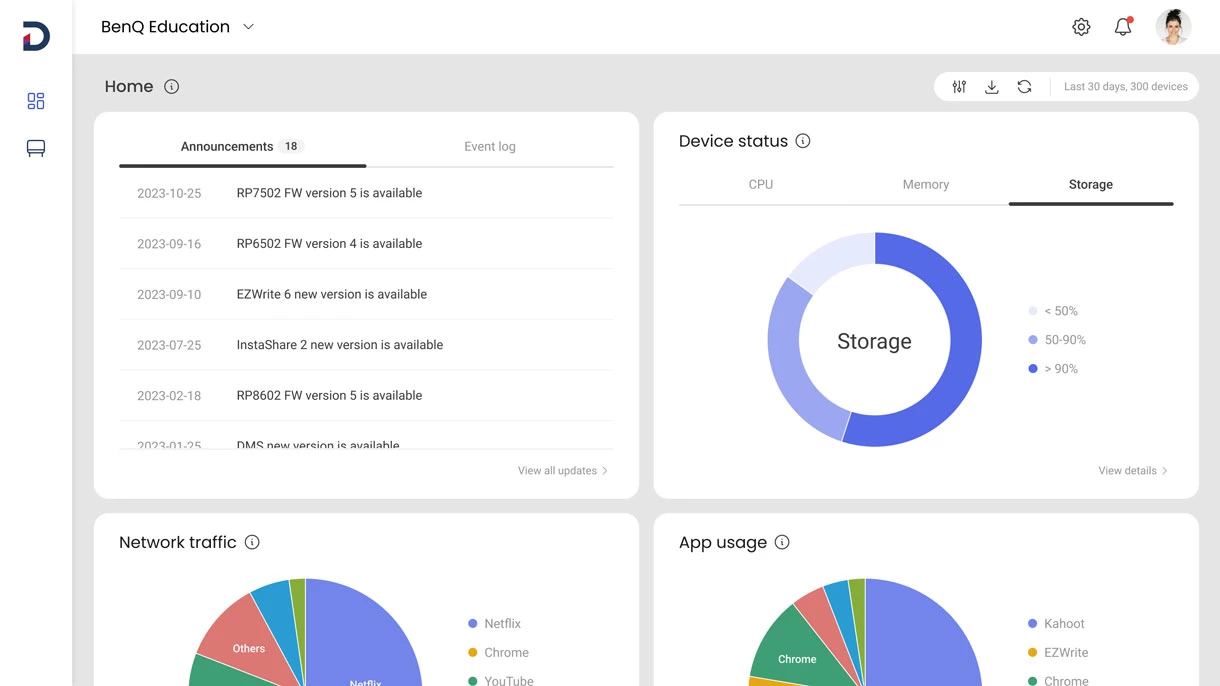Toggle the 50-90% storage legend item
The width and height of the screenshot is (1220, 686).
pyautogui.click(x=1057, y=340)
